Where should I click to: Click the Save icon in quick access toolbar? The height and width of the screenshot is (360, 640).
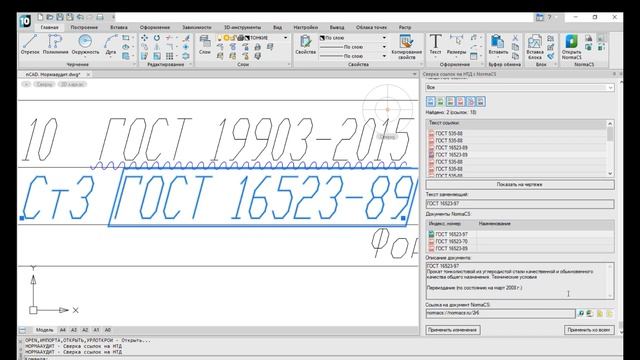[60, 17]
